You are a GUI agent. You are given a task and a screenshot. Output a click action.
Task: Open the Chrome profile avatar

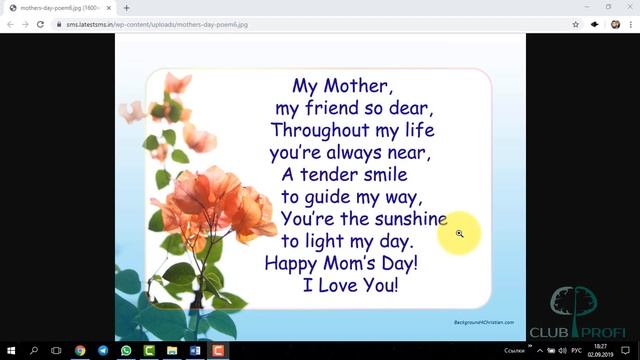[616, 24]
